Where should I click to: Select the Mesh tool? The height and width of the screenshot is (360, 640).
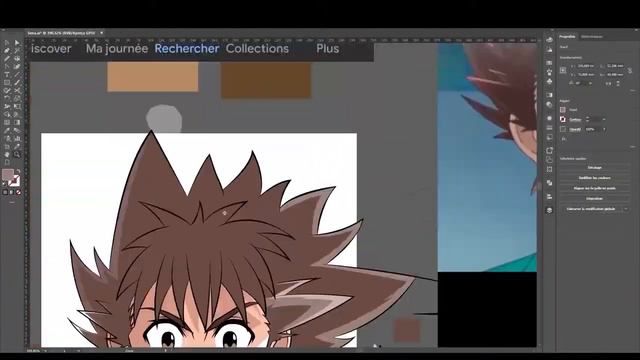7,122
